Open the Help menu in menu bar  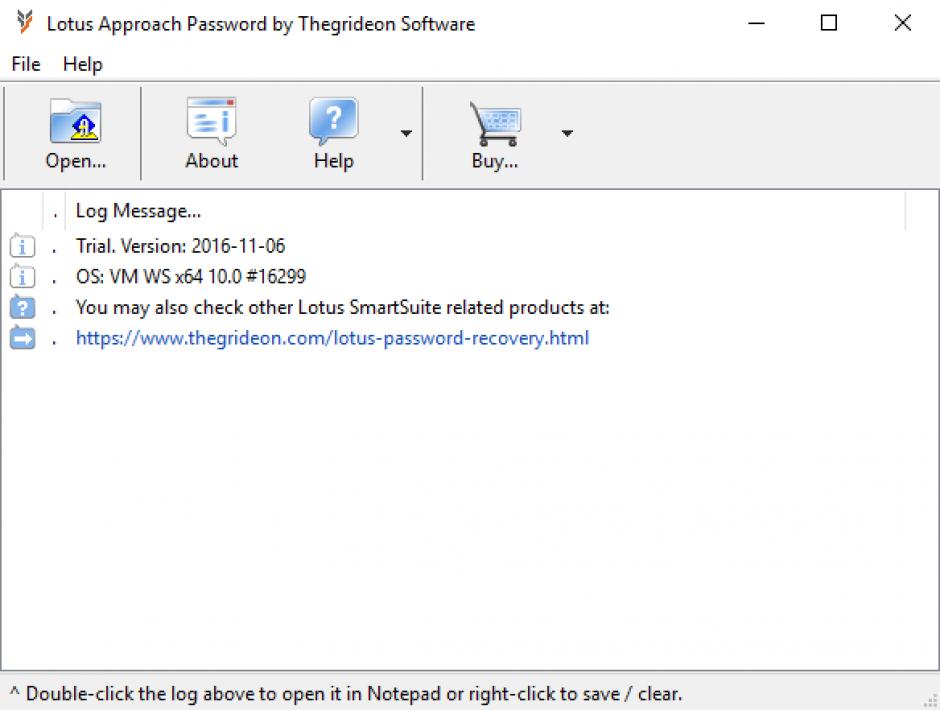tap(83, 64)
